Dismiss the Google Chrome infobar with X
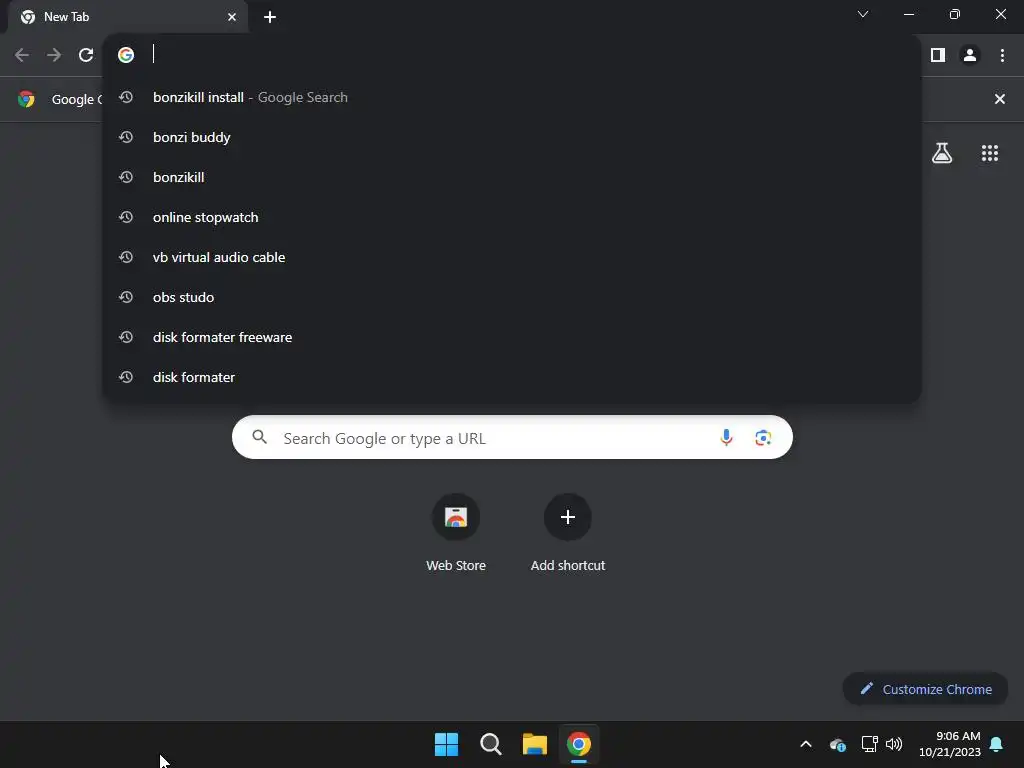 tap(999, 99)
